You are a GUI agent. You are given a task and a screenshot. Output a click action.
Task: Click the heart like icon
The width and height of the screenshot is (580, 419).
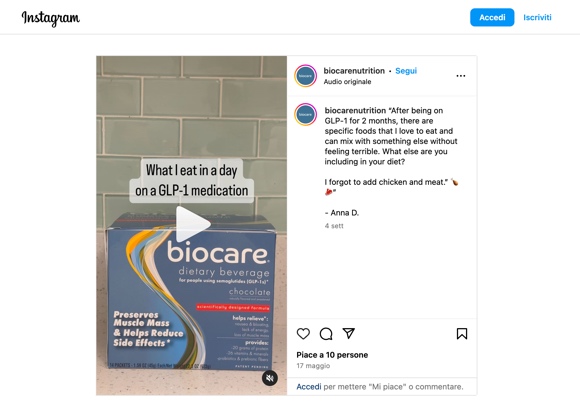click(x=303, y=334)
